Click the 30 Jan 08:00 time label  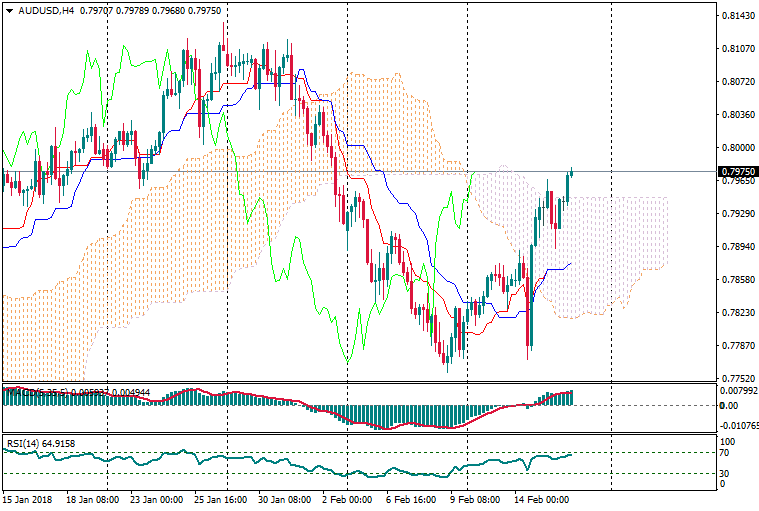[285, 498]
